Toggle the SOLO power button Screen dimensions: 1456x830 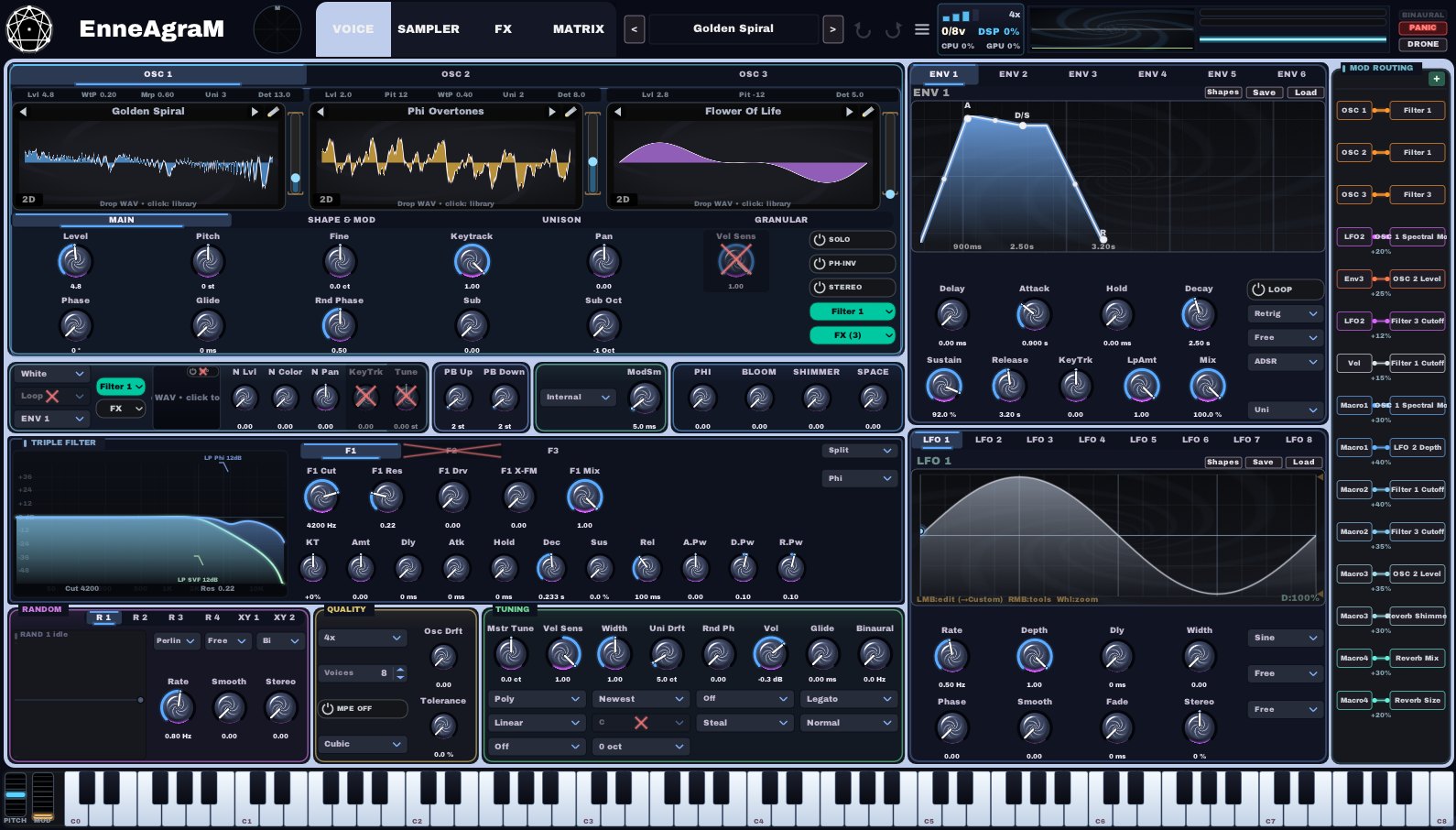[x=852, y=240]
